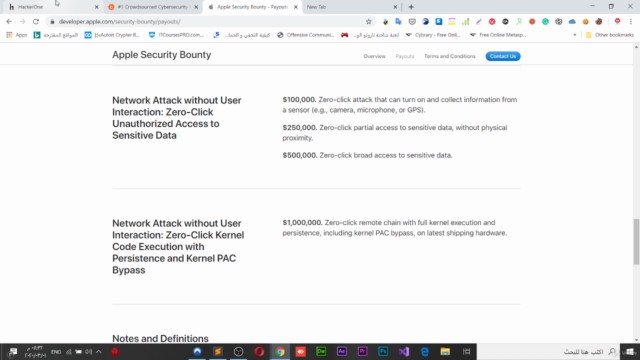The height and width of the screenshot is (360, 640).
Task: Open the Pocket extension icon
Action: click(412, 22)
